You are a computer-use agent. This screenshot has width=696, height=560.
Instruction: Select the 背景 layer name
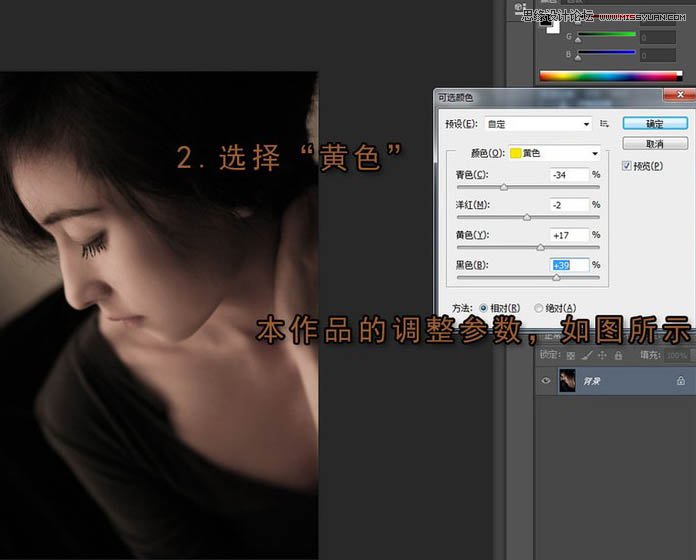coord(591,381)
